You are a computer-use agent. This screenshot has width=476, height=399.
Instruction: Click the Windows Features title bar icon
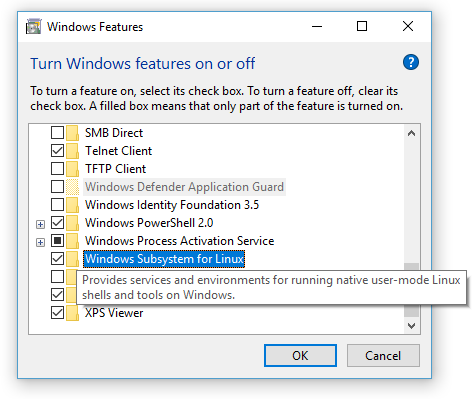(34, 27)
